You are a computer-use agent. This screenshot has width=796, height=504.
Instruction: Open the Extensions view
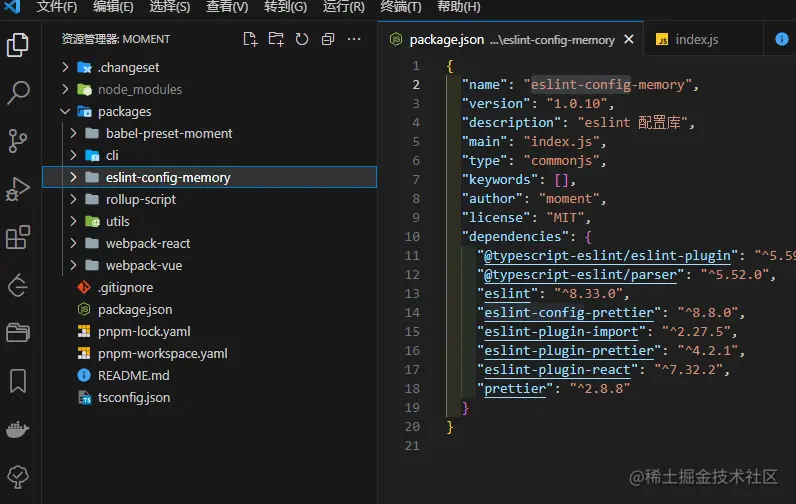18,237
